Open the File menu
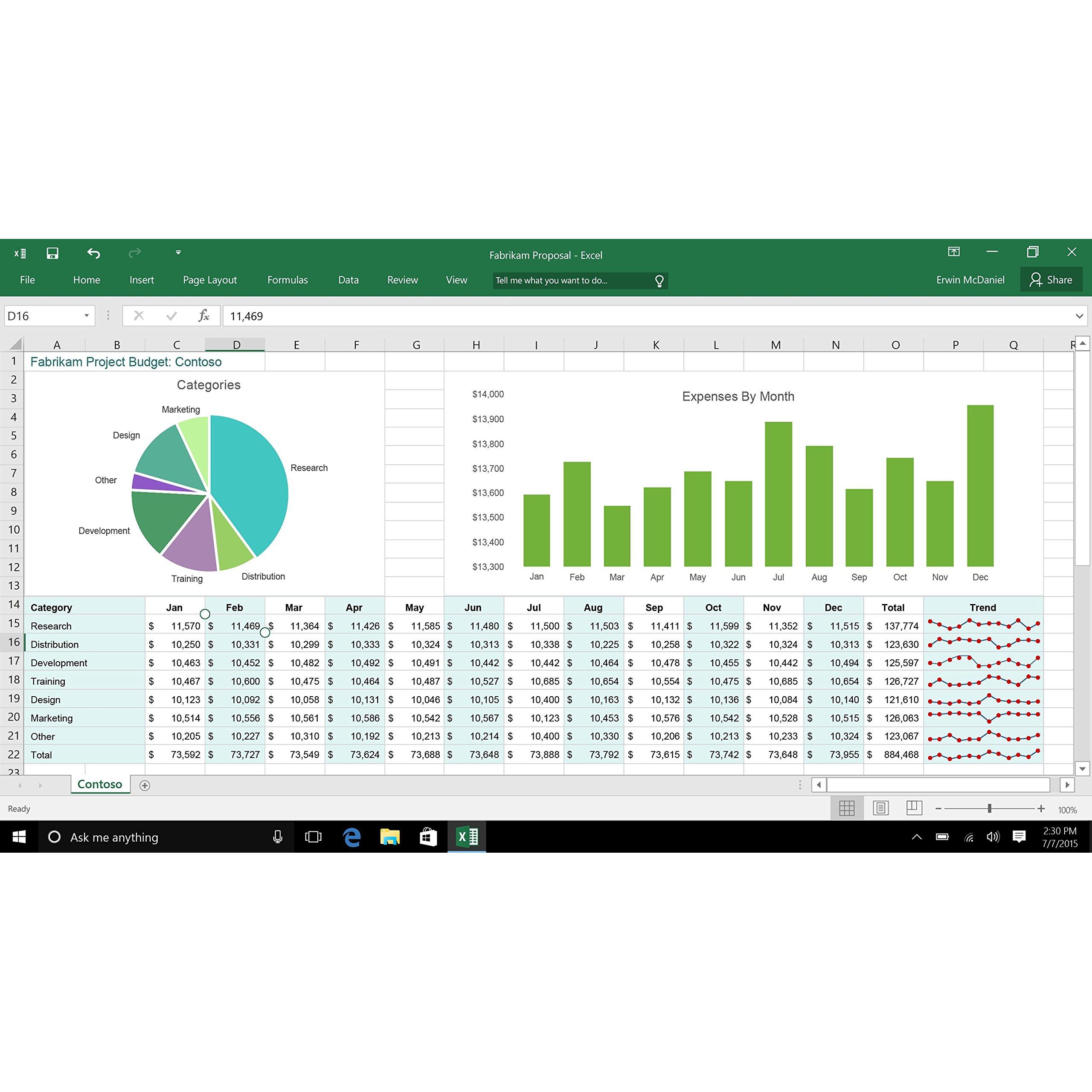The height and width of the screenshot is (1092, 1092). click(27, 280)
